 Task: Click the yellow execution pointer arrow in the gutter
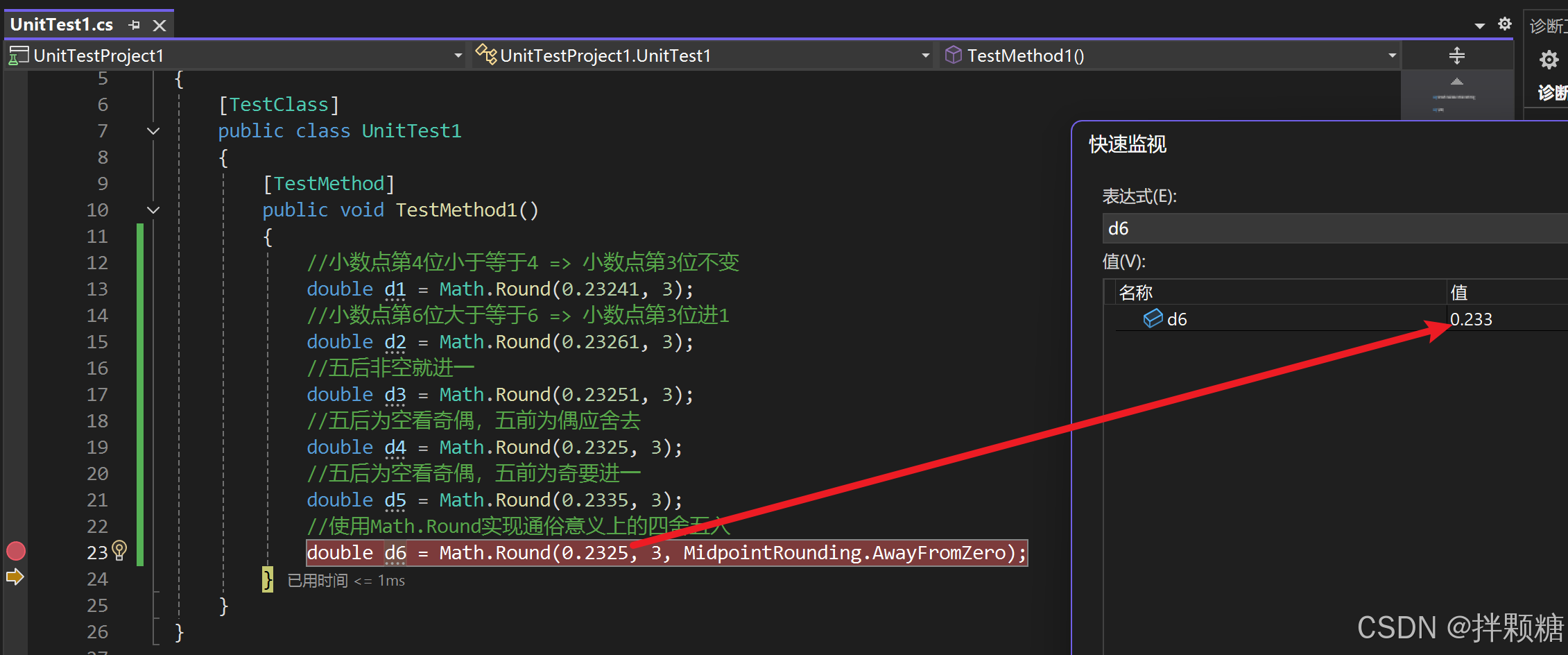[x=15, y=576]
